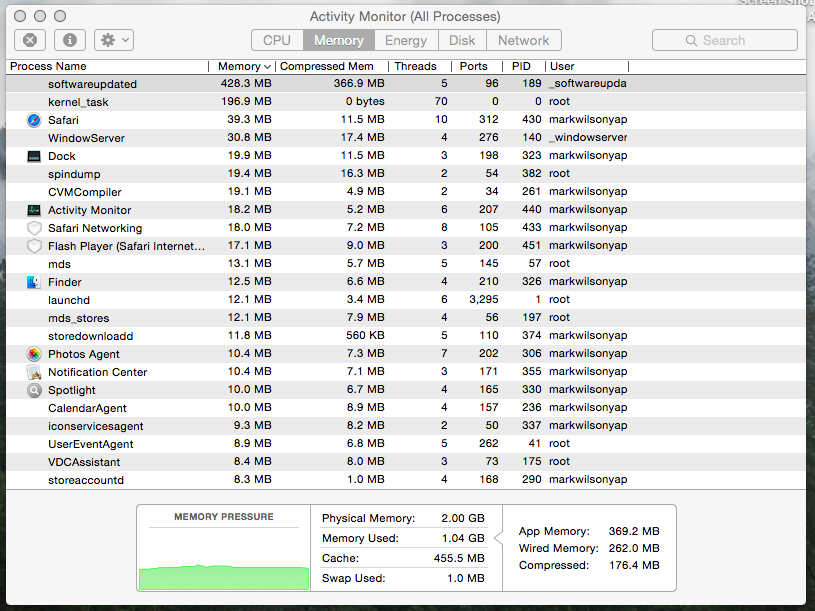Select the Memory tab
Screen dimensions: 815x611
click(338, 40)
